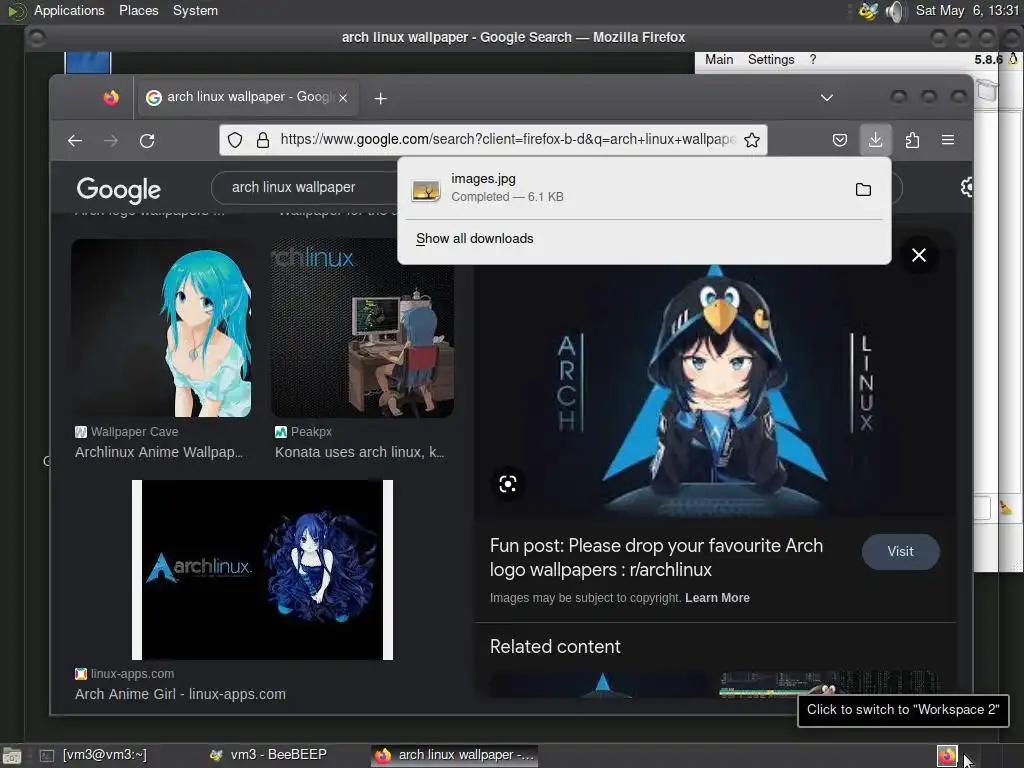Open Settings menu in BeeBEEP window
Screen dimensions: 1024x768
click(x=771, y=59)
